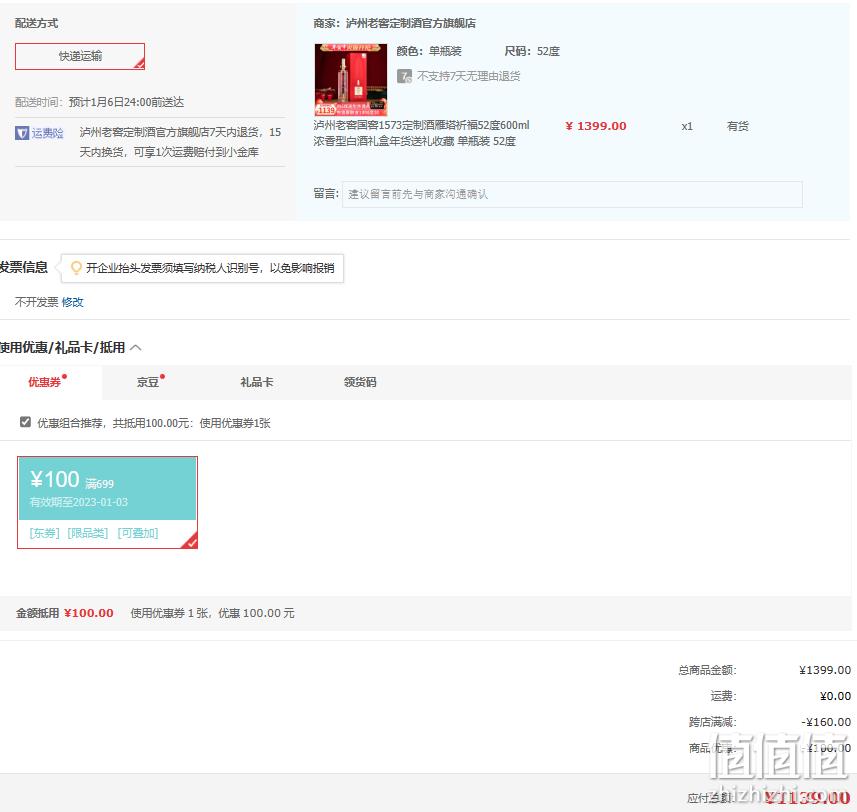Open the 运费险 link
This screenshot has width=857, height=812.
[x=48, y=133]
